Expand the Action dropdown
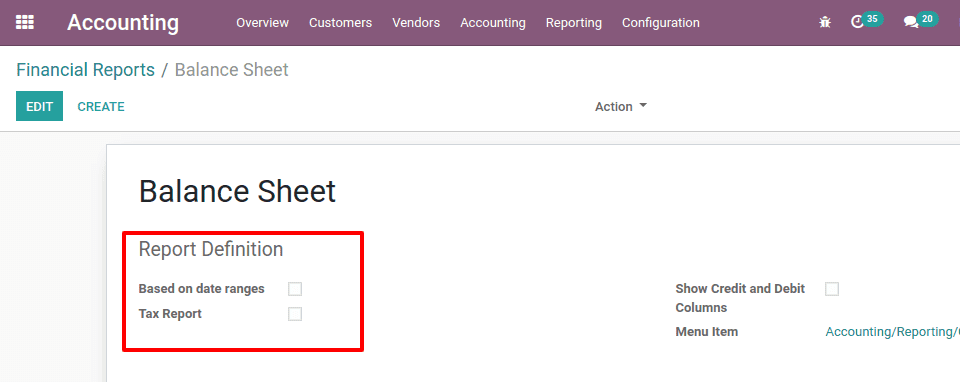 (x=621, y=107)
